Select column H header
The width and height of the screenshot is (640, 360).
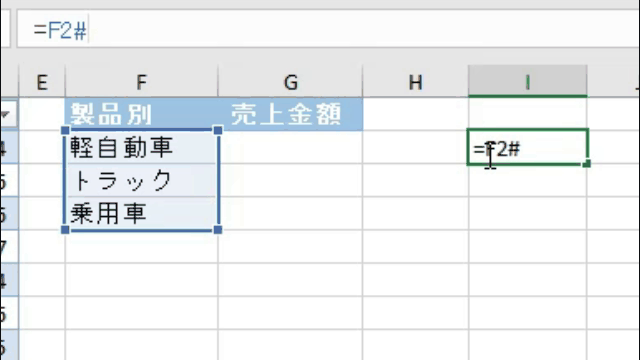click(415, 82)
